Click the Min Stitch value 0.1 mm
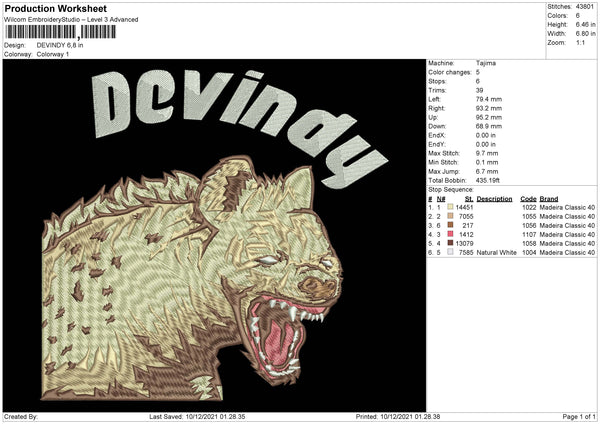The image size is (600, 424). click(x=487, y=162)
